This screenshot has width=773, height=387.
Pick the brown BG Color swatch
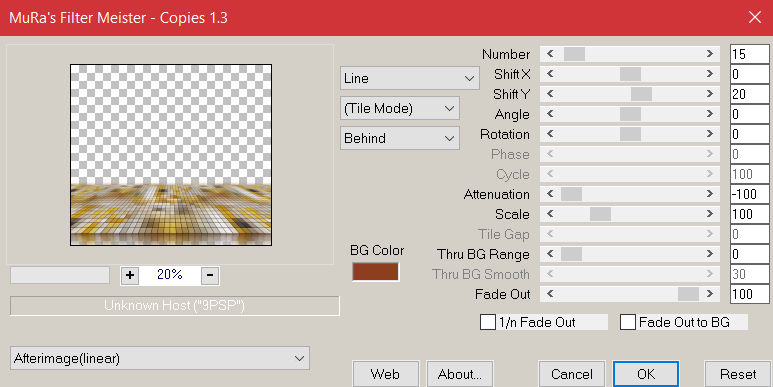[x=375, y=272]
